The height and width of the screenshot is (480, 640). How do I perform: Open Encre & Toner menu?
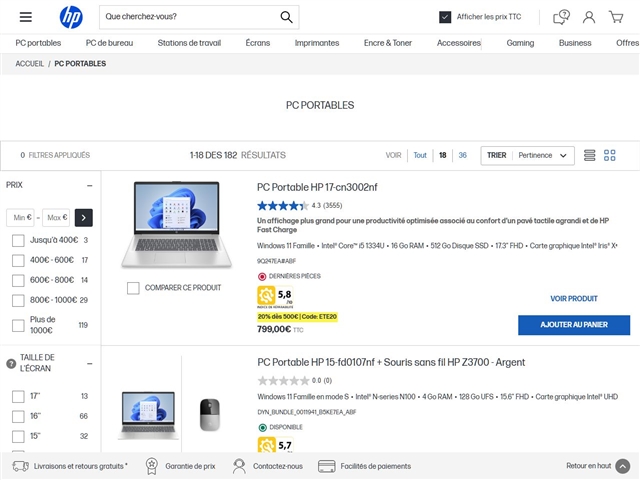[388, 43]
